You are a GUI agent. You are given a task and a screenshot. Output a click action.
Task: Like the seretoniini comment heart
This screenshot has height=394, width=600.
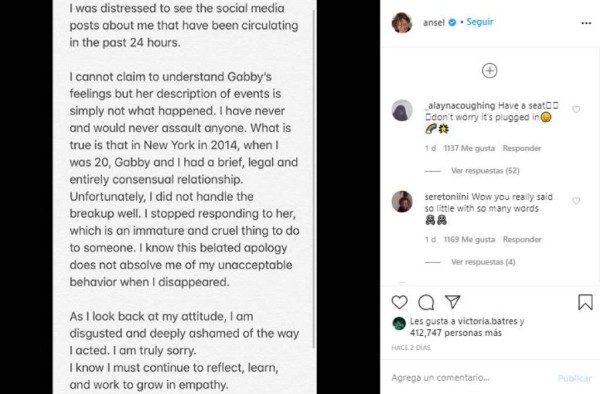click(576, 200)
